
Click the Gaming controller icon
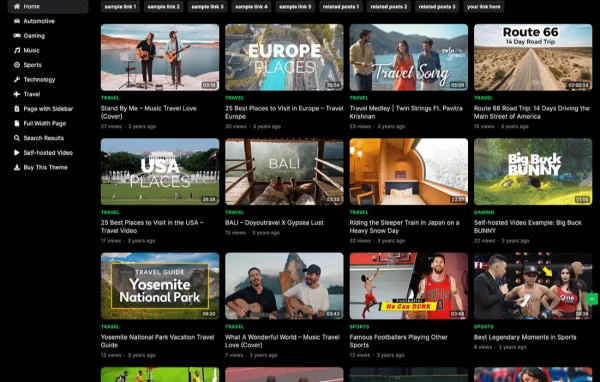17,36
